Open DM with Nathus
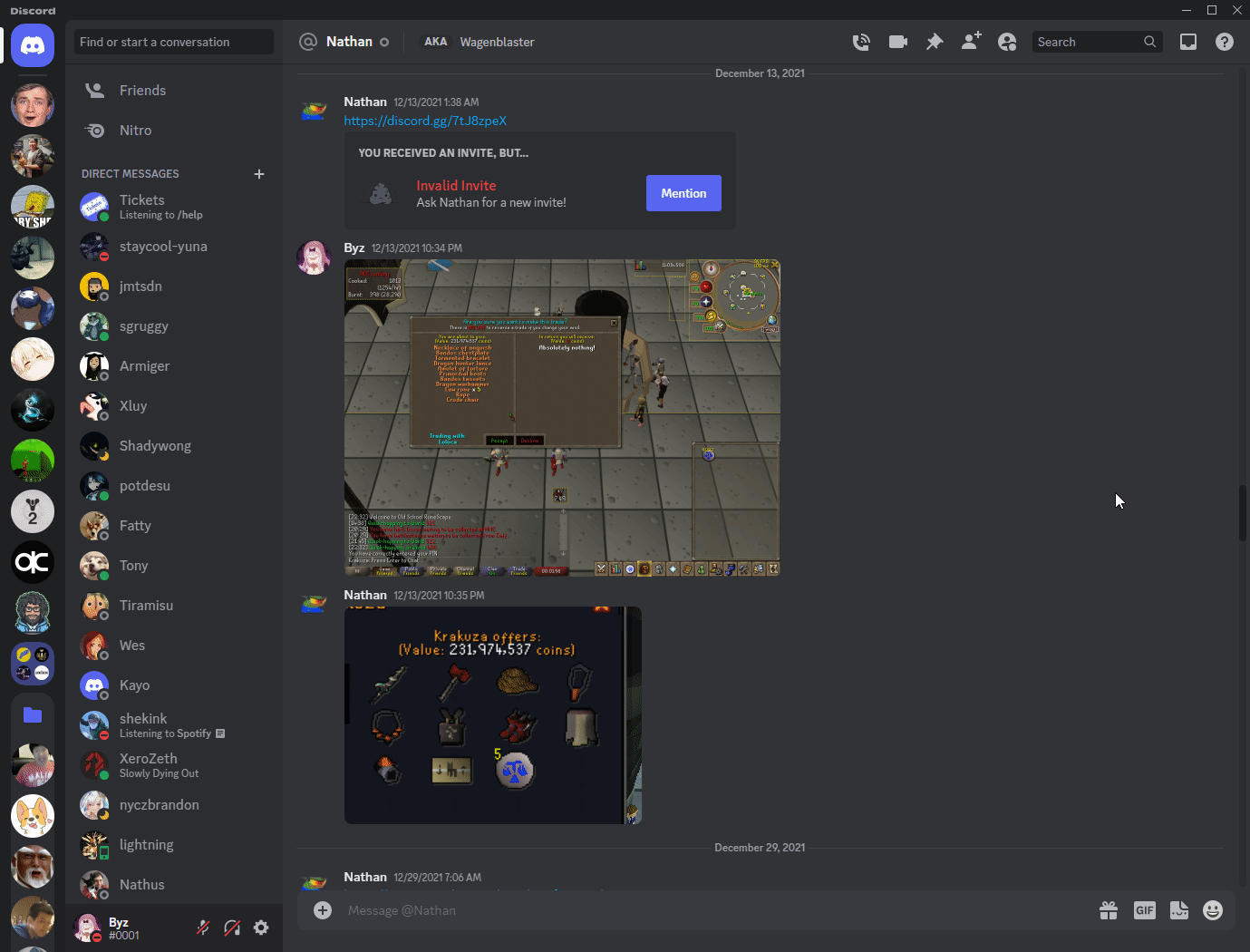 174,885
